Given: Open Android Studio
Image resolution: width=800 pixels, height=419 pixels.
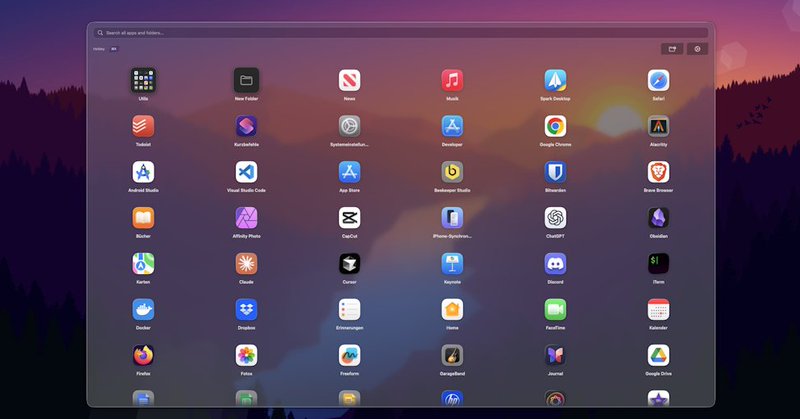Looking at the screenshot, I should pyautogui.click(x=143, y=172).
